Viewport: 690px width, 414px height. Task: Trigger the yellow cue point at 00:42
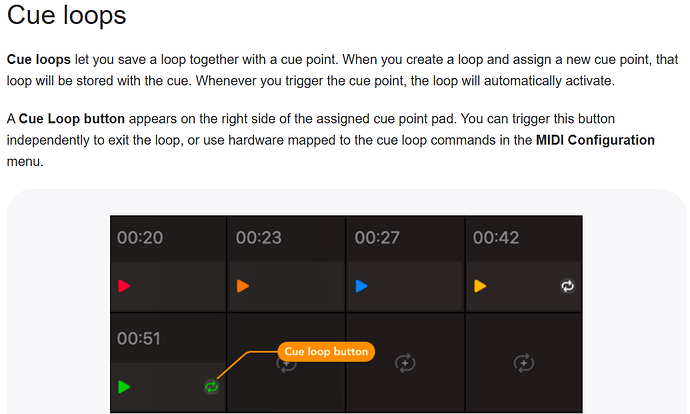pyautogui.click(x=480, y=286)
